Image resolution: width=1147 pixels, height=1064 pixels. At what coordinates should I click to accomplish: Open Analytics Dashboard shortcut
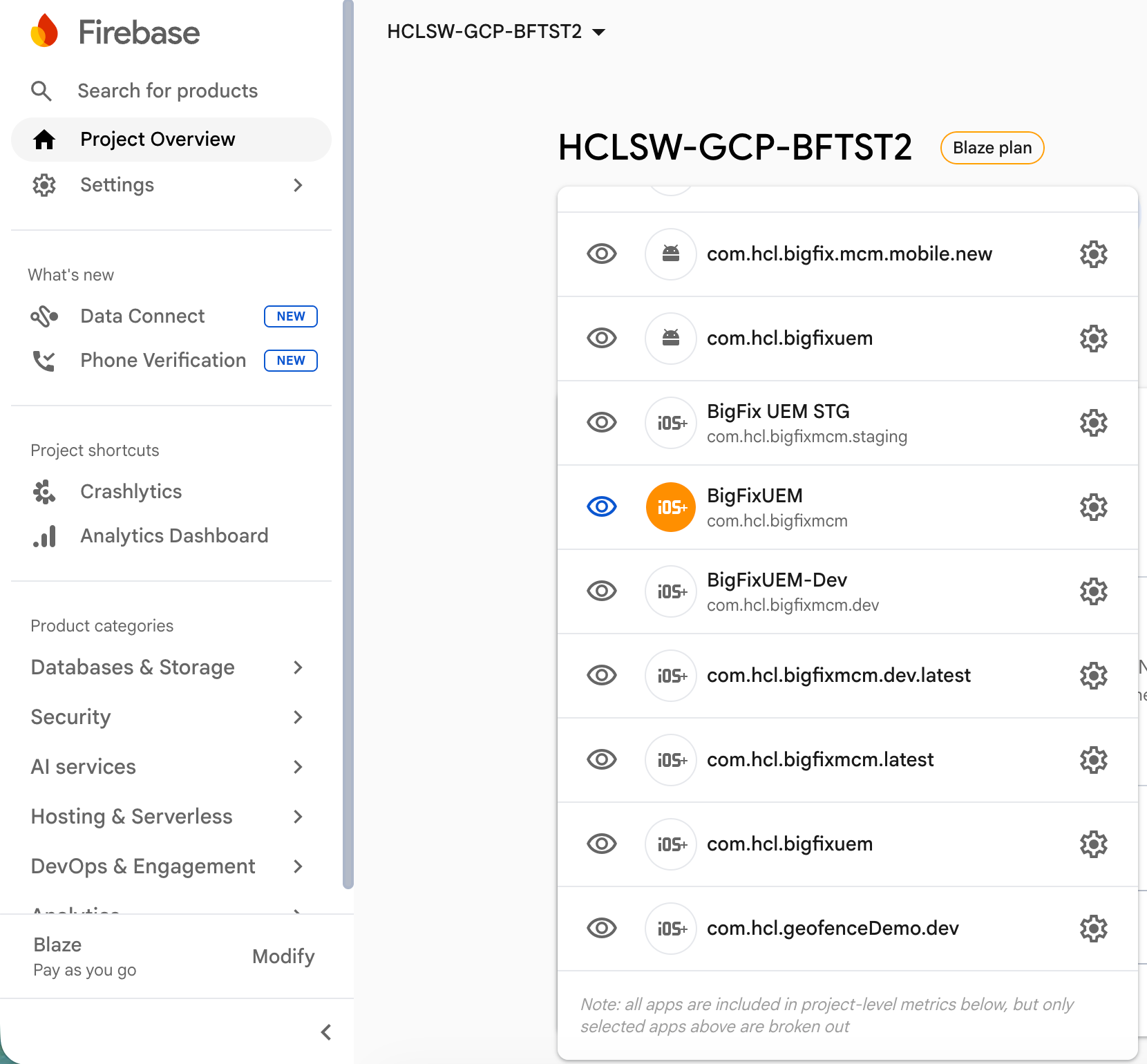pos(150,536)
